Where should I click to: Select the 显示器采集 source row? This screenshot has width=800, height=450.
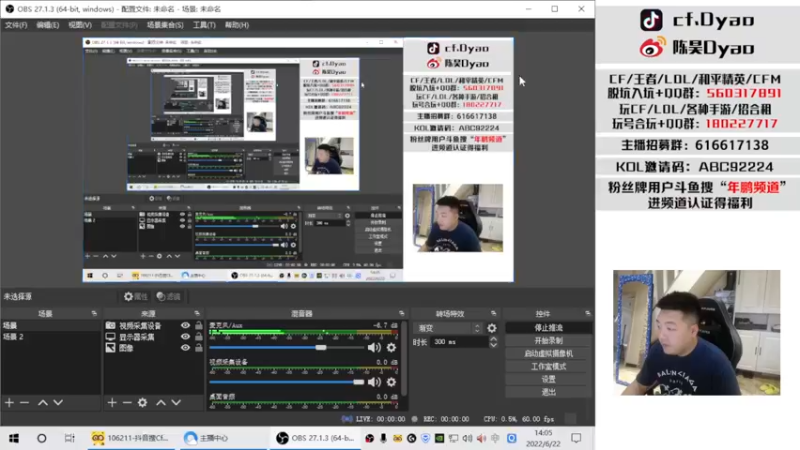click(x=154, y=337)
